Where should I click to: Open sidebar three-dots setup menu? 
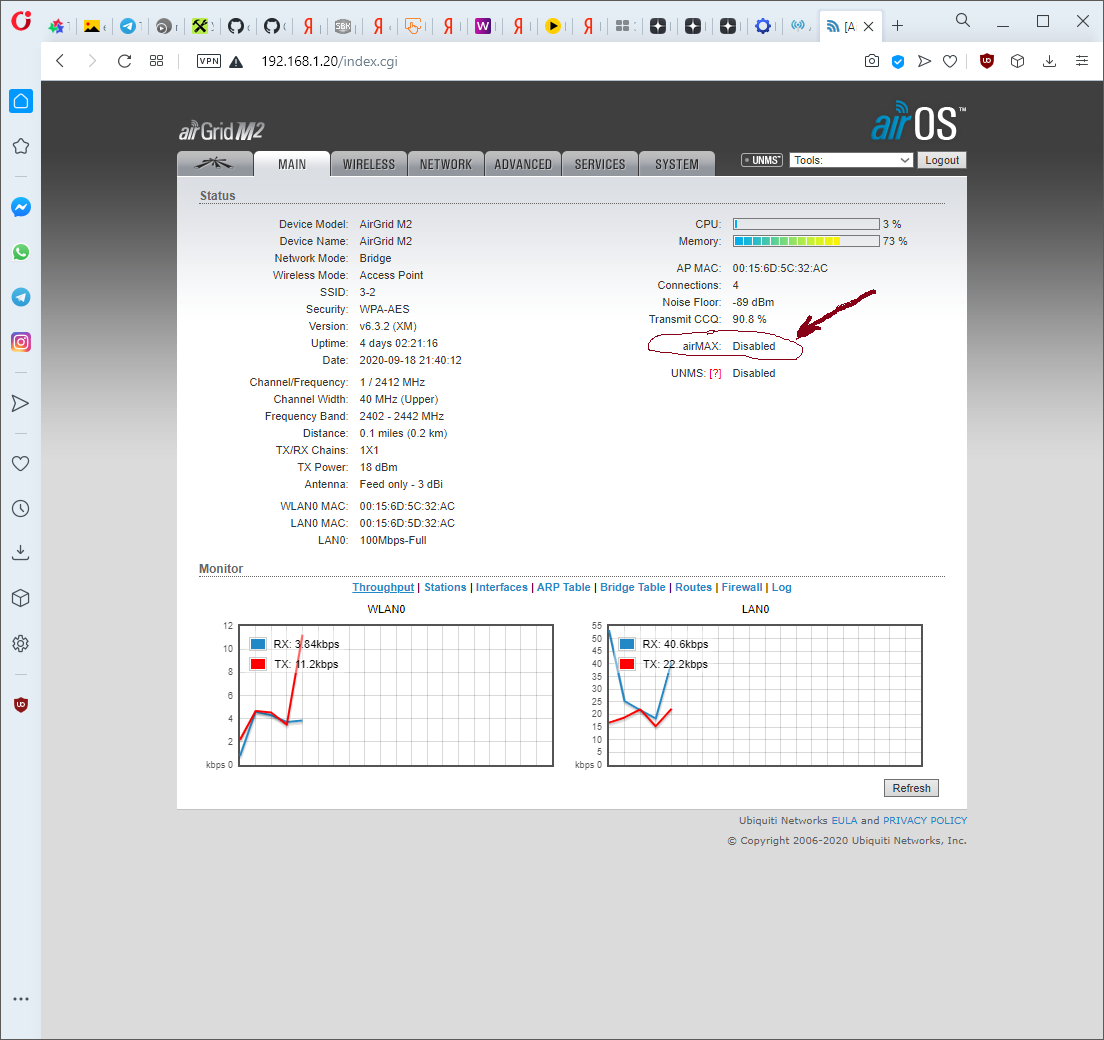tap(21, 998)
